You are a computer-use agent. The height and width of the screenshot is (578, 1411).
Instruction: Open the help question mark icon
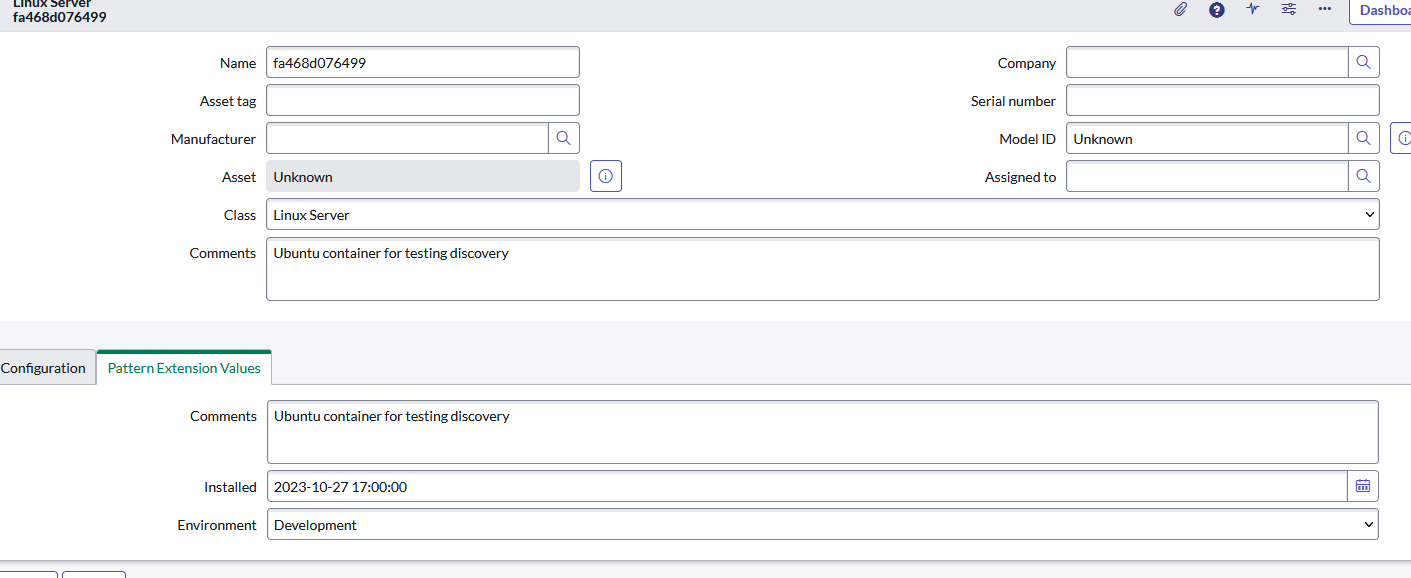[1217, 10]
